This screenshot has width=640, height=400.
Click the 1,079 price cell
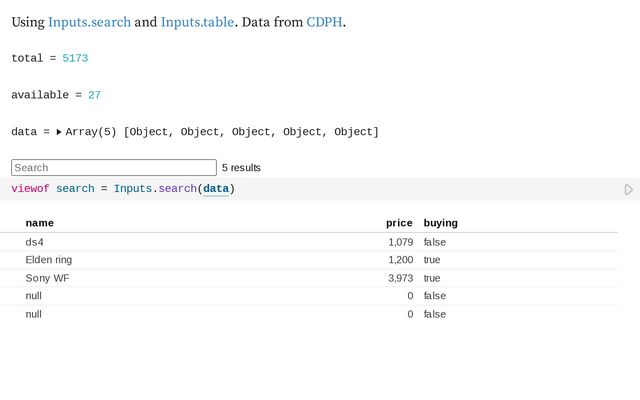click(x=400, y=242)
